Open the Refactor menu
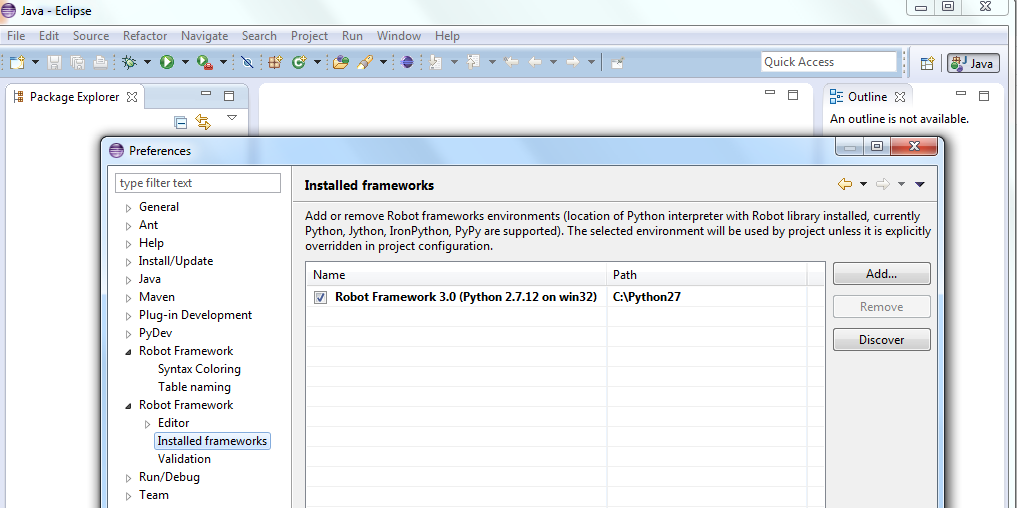The width and height of the screenshot is (1017, 508). click(145, 36)
